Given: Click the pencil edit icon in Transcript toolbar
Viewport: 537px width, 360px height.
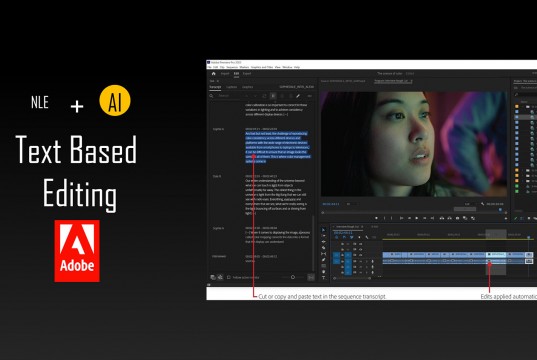Looking at the screenshot, I should [x=298, y=96].
